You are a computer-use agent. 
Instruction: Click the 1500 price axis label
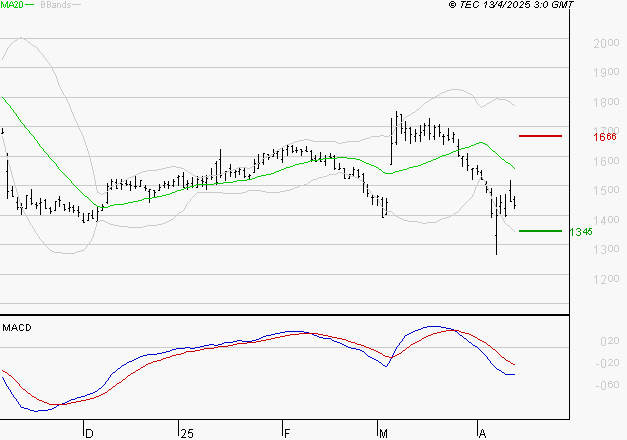606,190
